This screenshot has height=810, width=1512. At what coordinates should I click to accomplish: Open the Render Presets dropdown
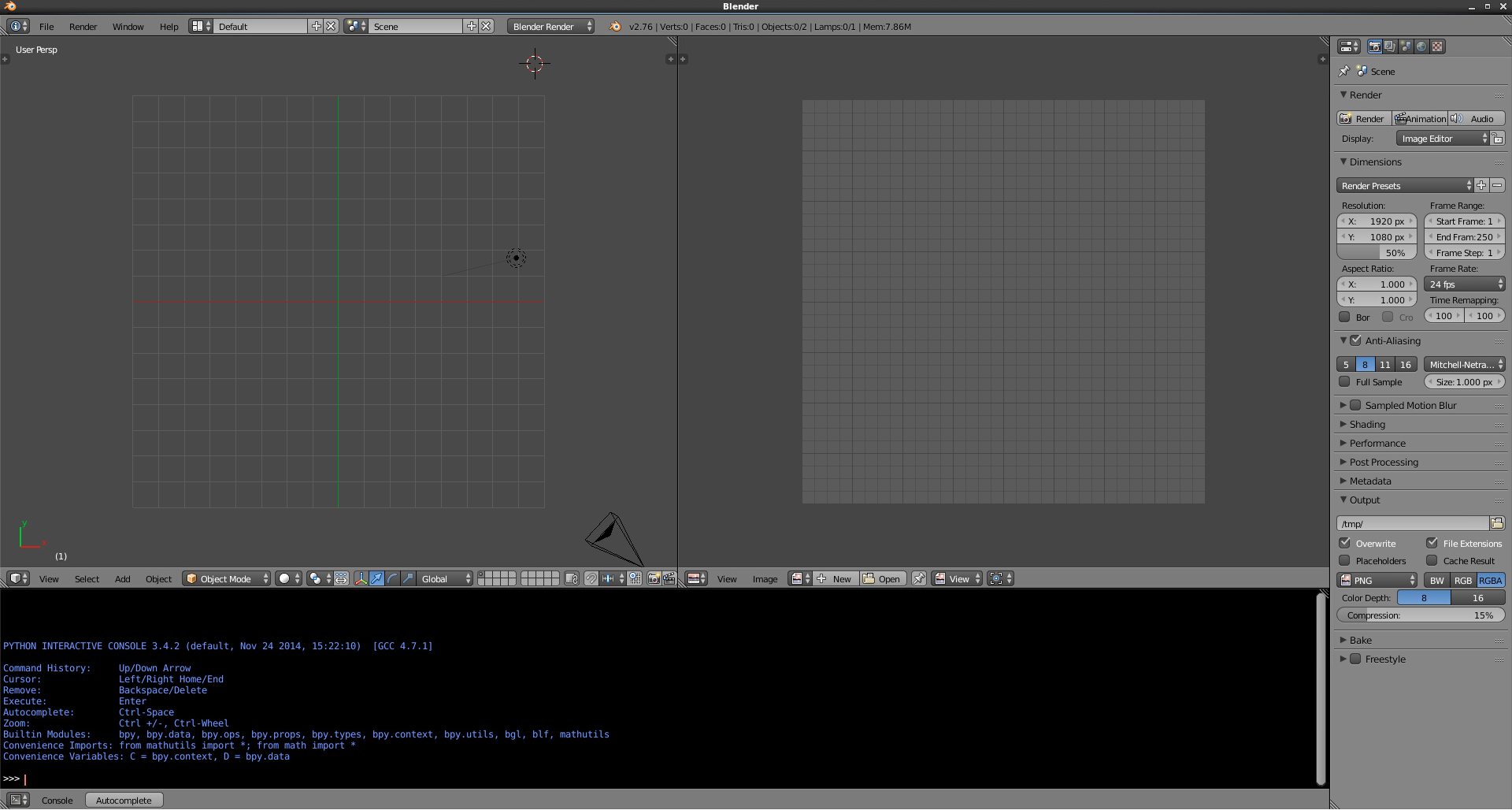[x=1405, y=186]
